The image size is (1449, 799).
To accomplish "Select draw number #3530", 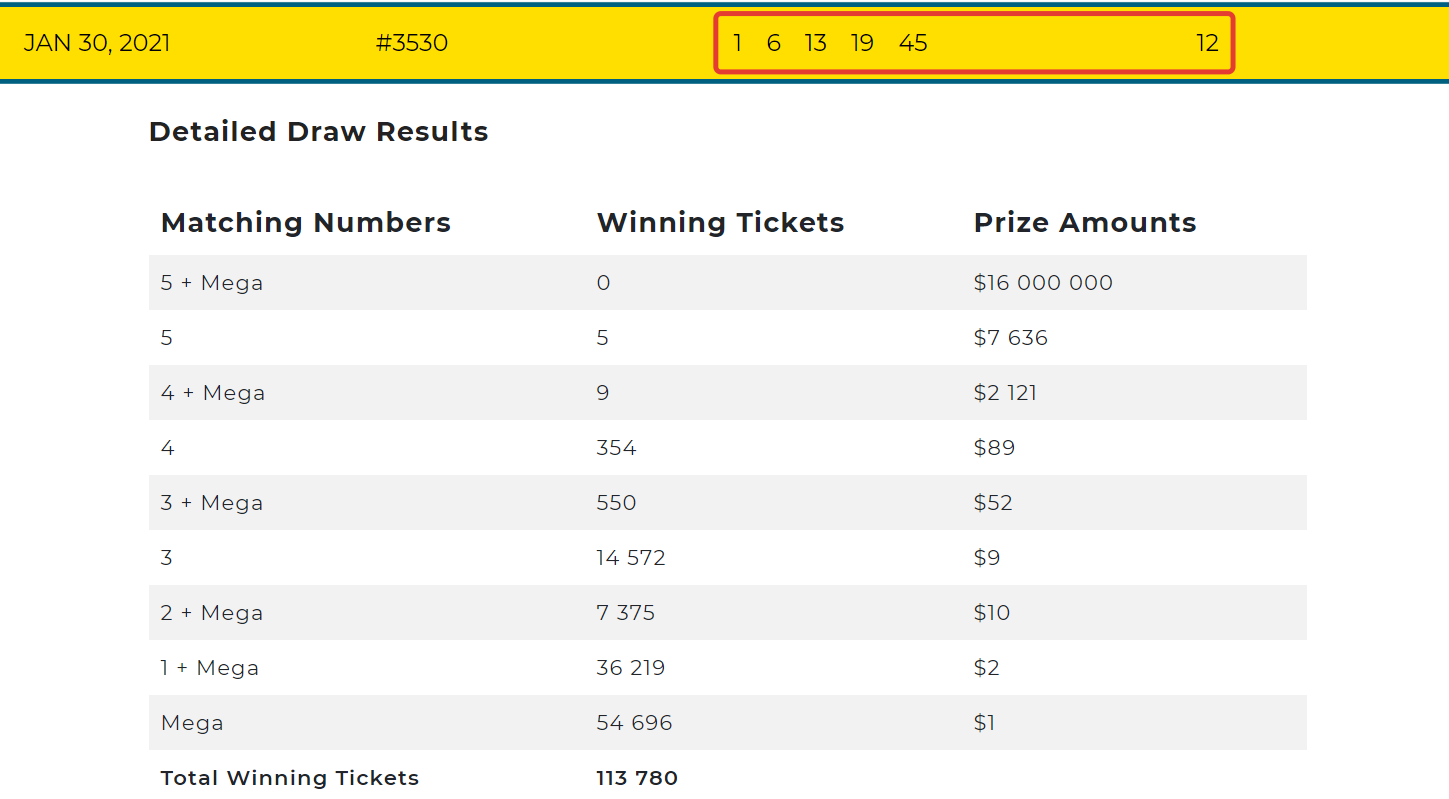I will [412, 43].
